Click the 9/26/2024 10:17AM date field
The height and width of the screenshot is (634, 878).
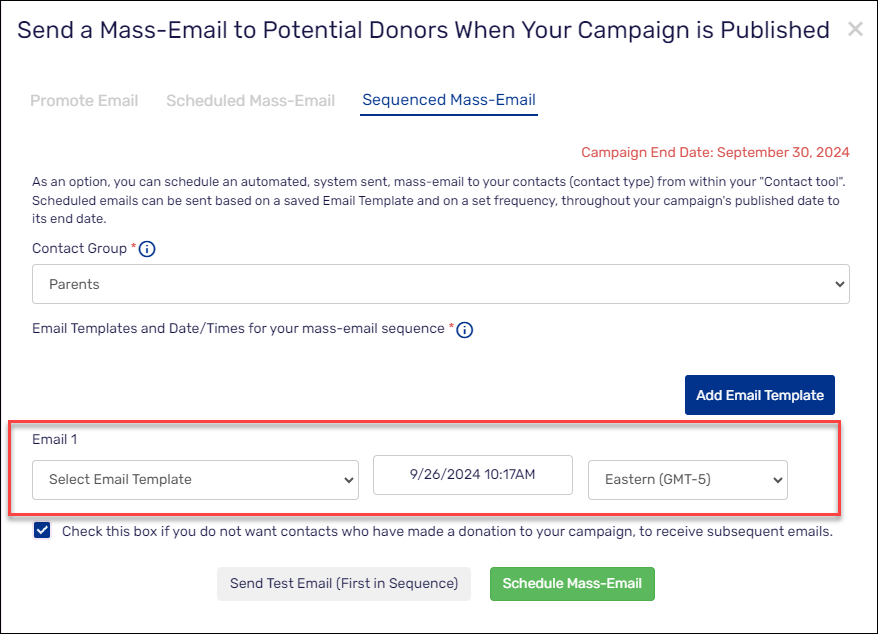click(x=473, y=475)
